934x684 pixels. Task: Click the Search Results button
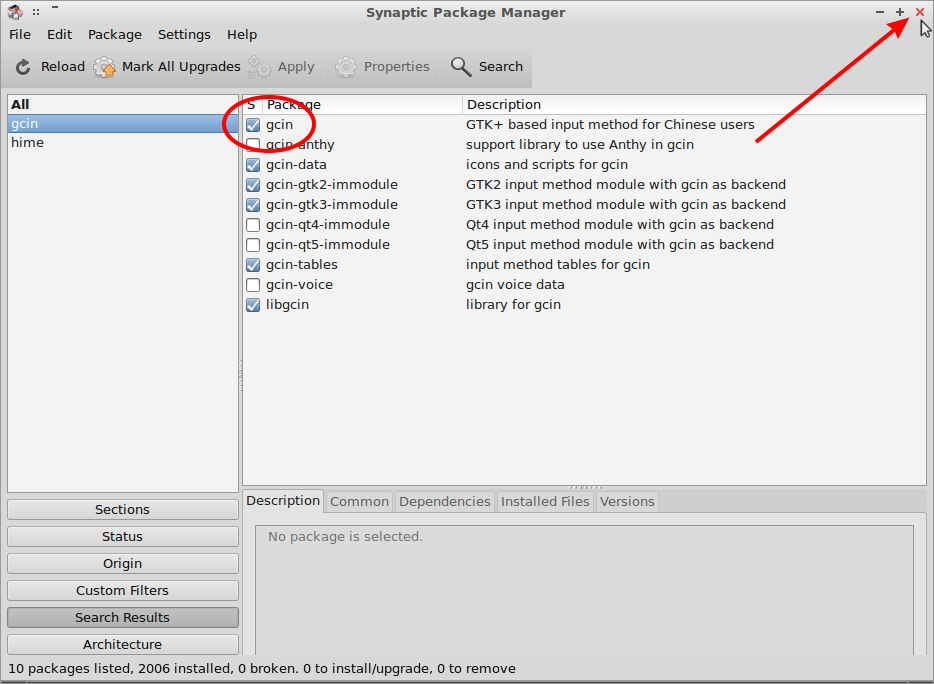(123, 617)
